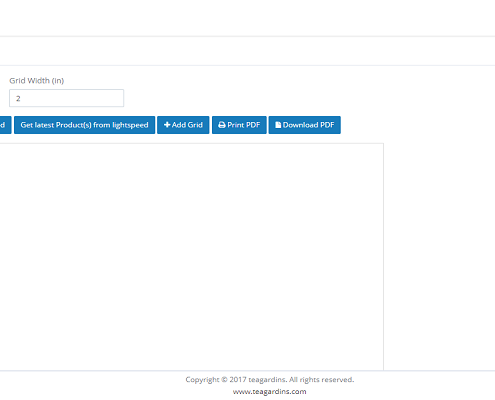This screenshot has height=400, width=495.
Task: Click the plus icon on Add Grid
Action: click(x=167, y=125)
